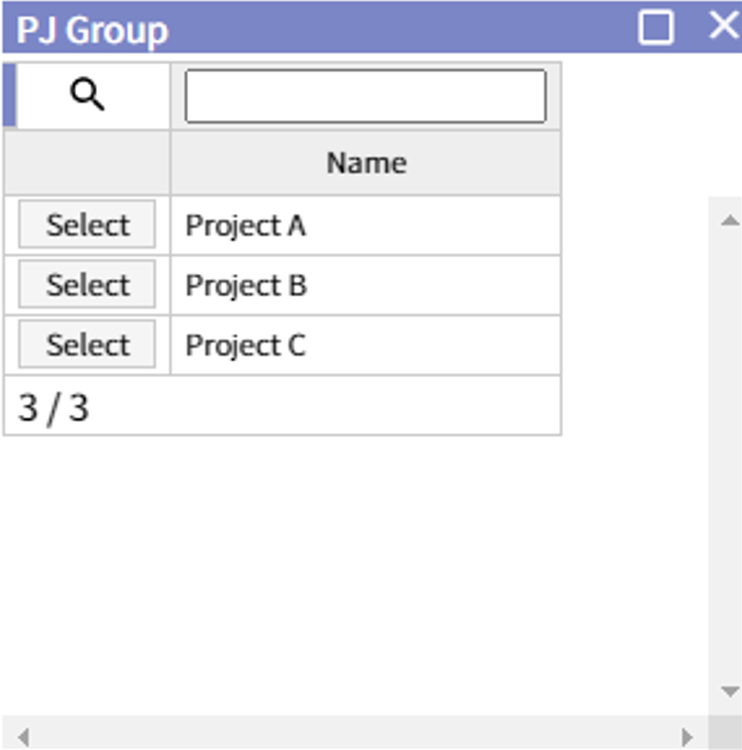Click the Project B name cell
The height and width of the screenshot is (750, 742).
tap(365, 286)
